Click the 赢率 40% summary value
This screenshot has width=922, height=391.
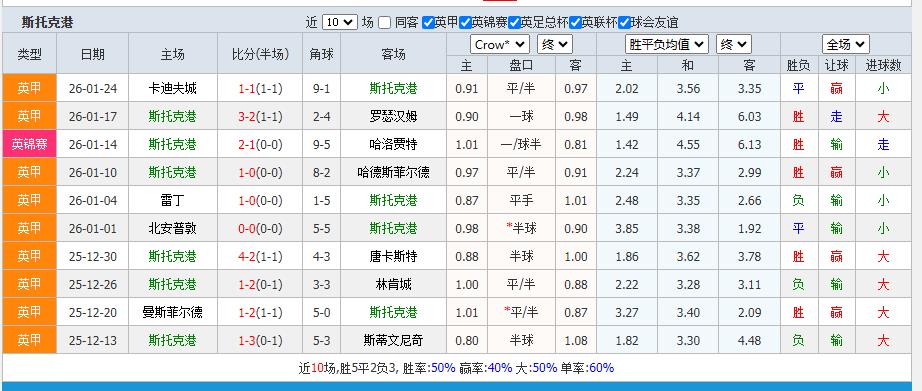500,368
